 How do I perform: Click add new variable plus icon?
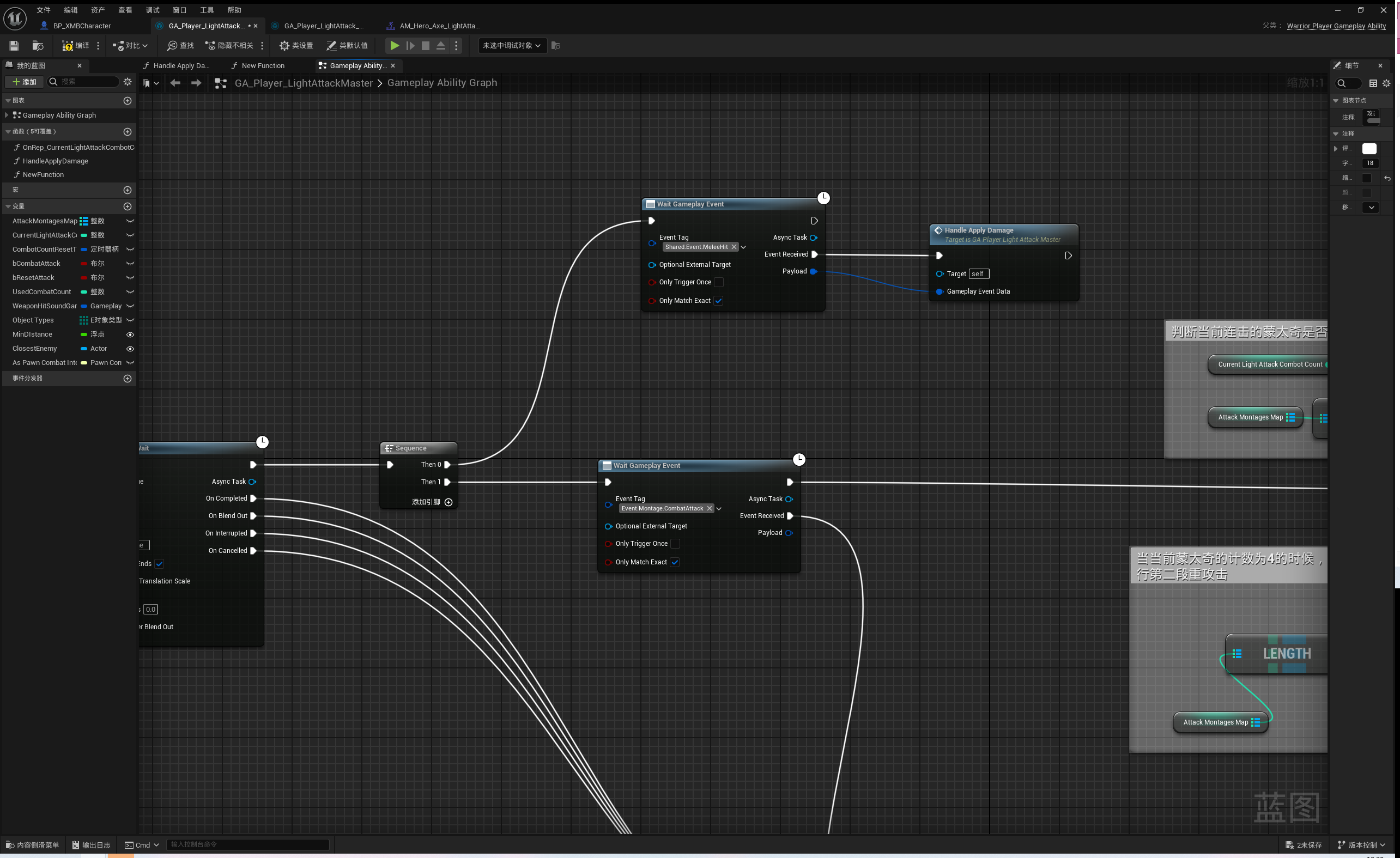click(x=128, y=206)
